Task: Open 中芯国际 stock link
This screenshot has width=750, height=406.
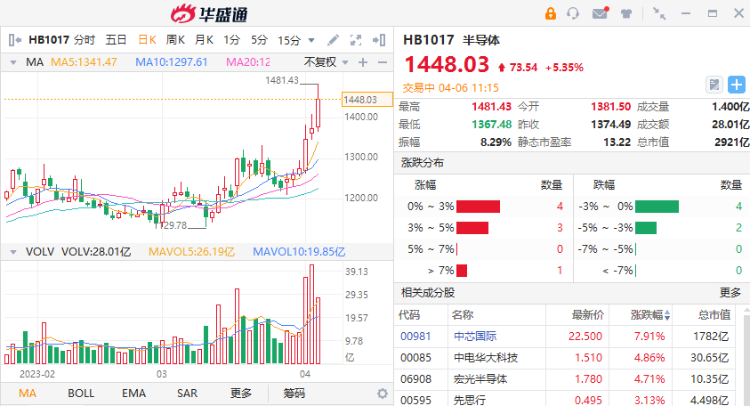Action: [x=475, y=336]
